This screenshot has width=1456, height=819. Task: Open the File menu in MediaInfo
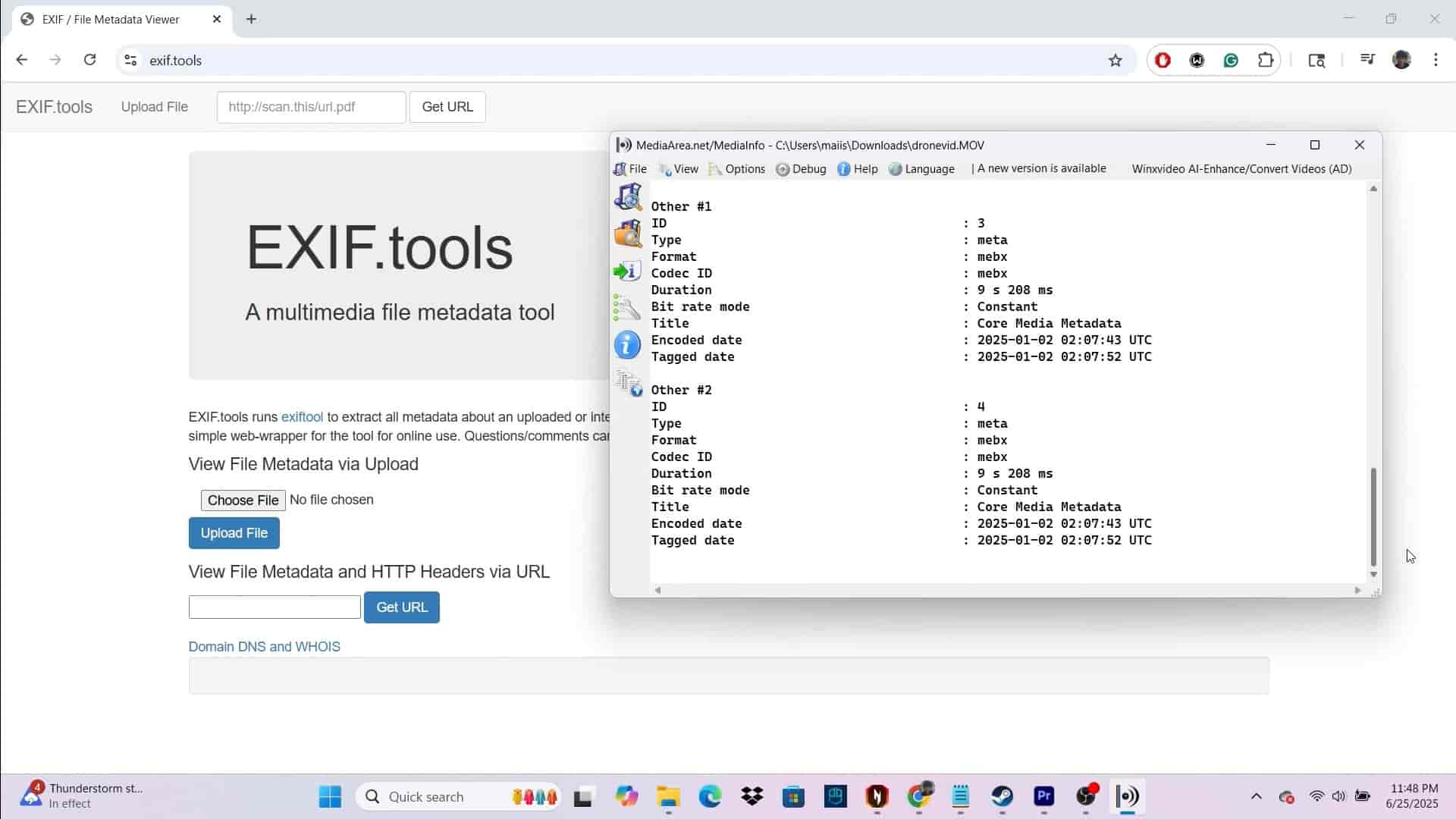point(630,169)
